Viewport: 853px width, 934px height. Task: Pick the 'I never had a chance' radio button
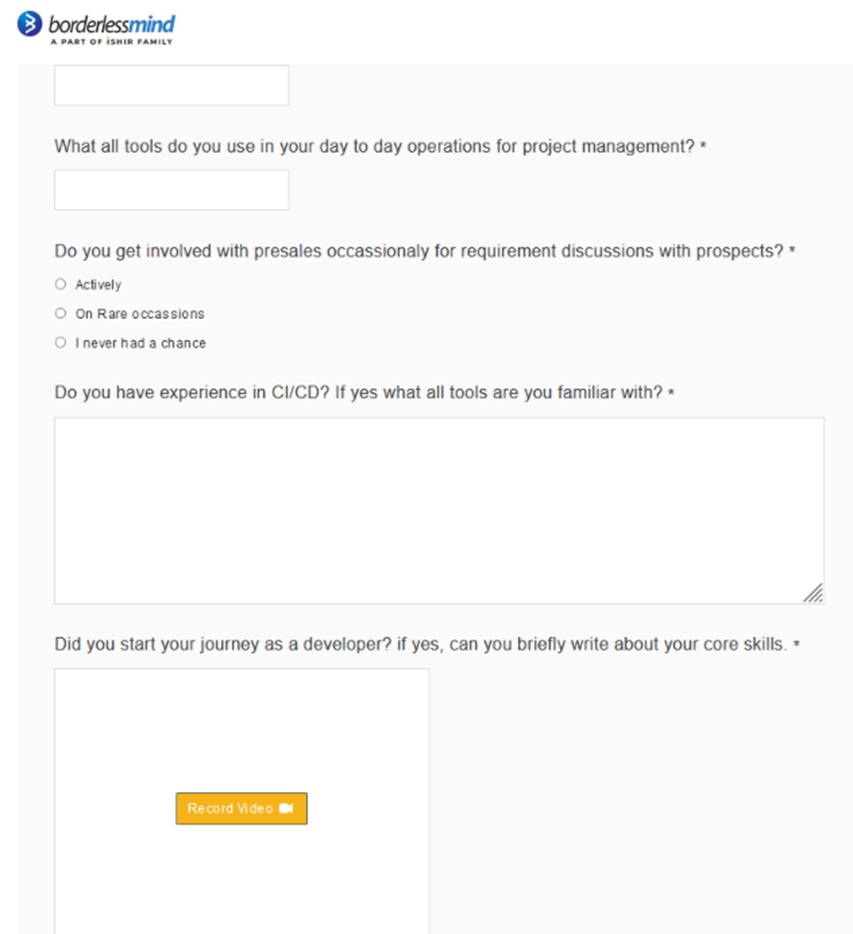click(61, 342)
